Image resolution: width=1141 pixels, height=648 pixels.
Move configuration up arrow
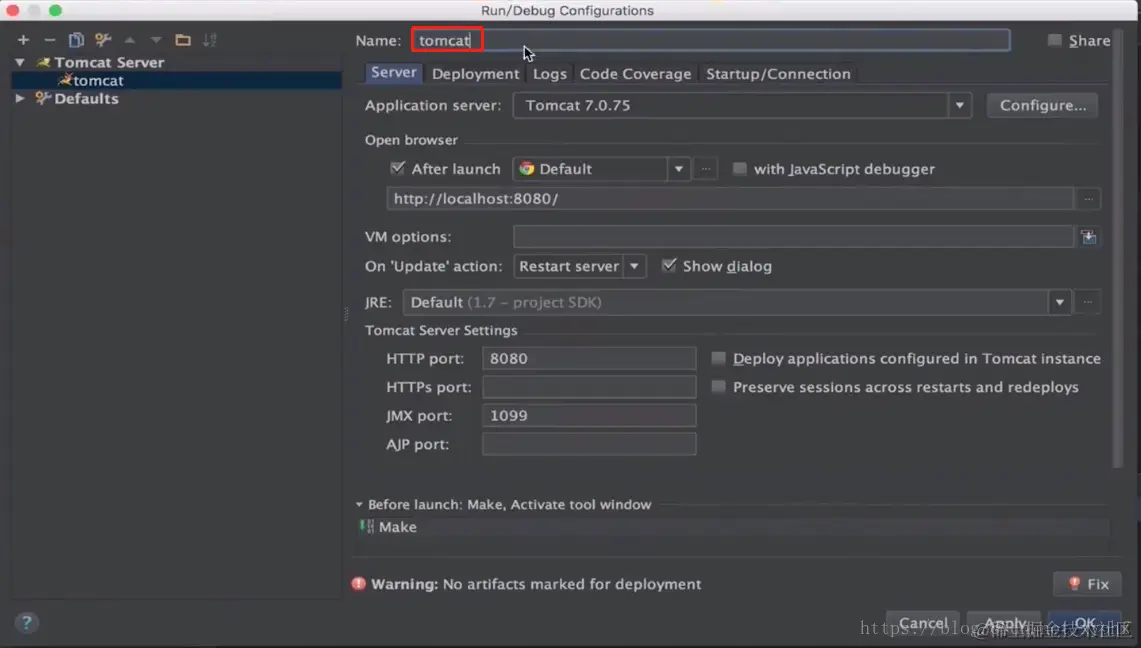pyautogui.click(x=130, y=40)
